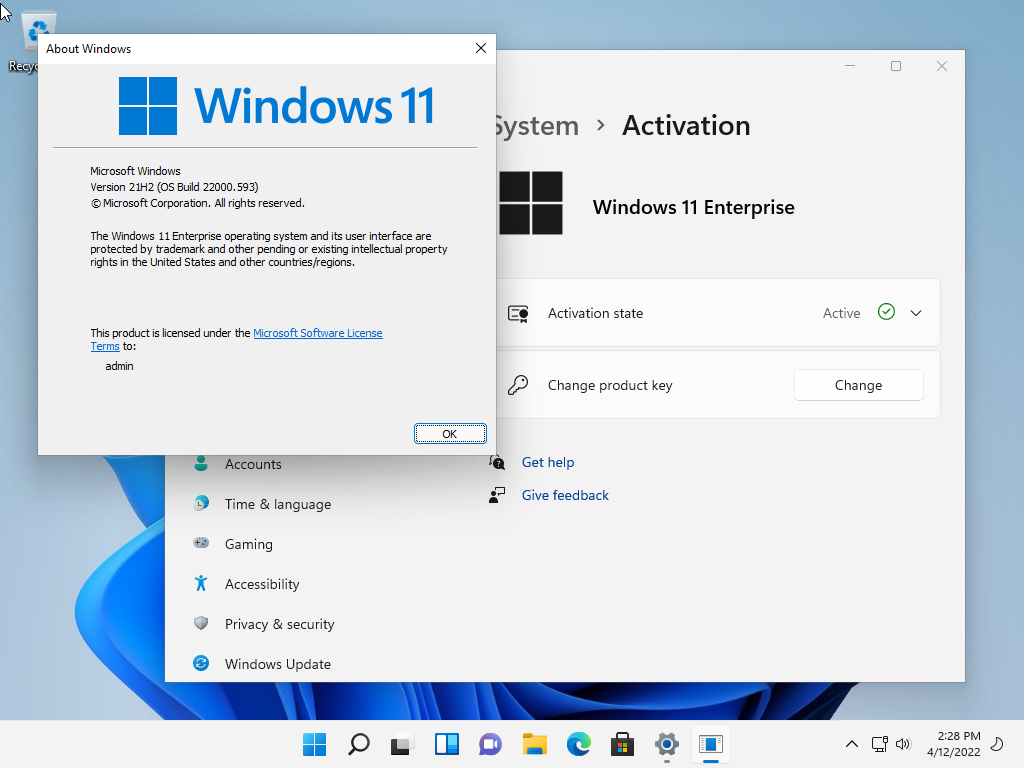The width and height of the screenshot is (1024, 768).
Task: Open File Explorer from the taskbar
Action: pos(534,744)
